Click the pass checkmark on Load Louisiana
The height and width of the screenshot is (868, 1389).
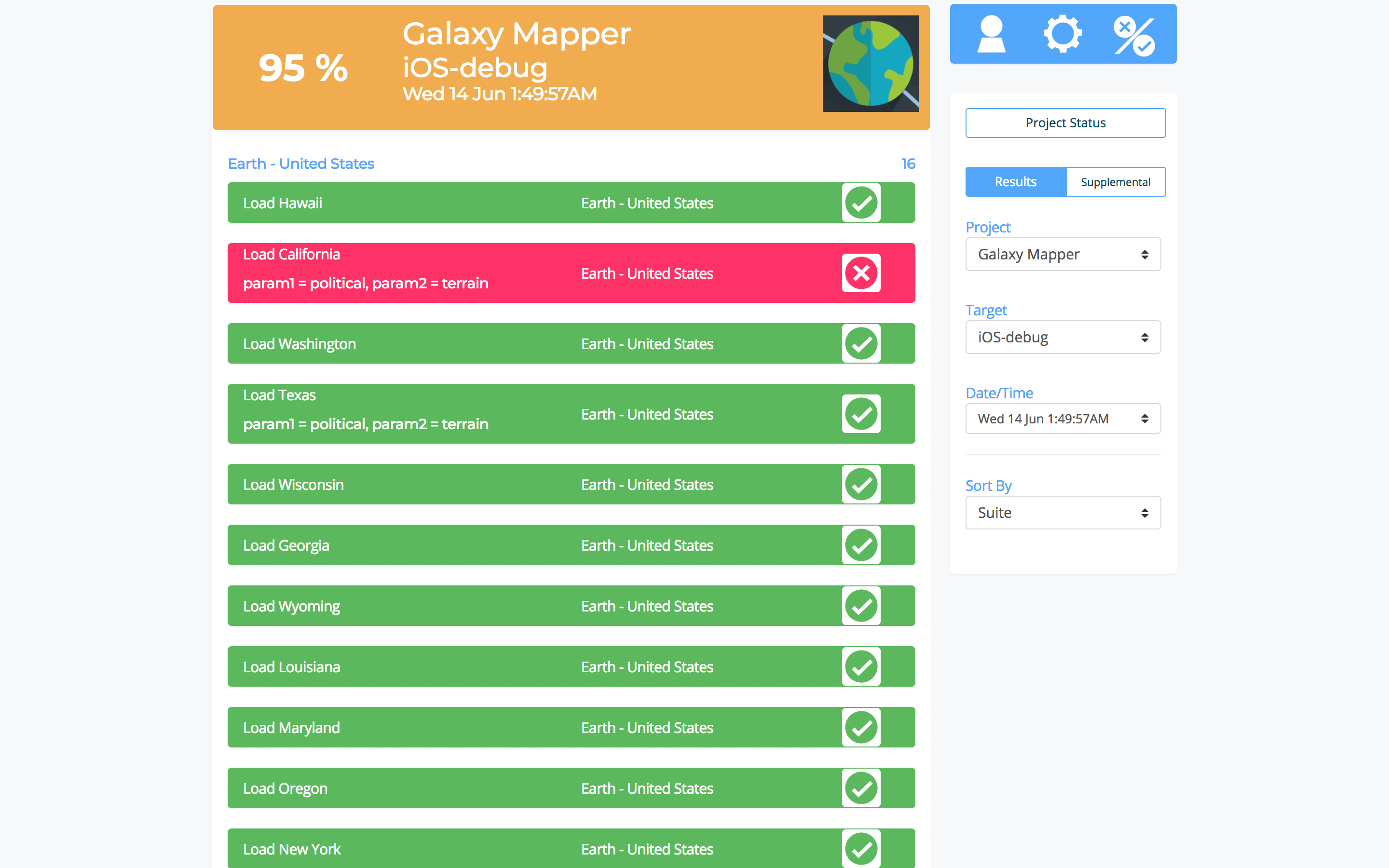coord(861,666)
